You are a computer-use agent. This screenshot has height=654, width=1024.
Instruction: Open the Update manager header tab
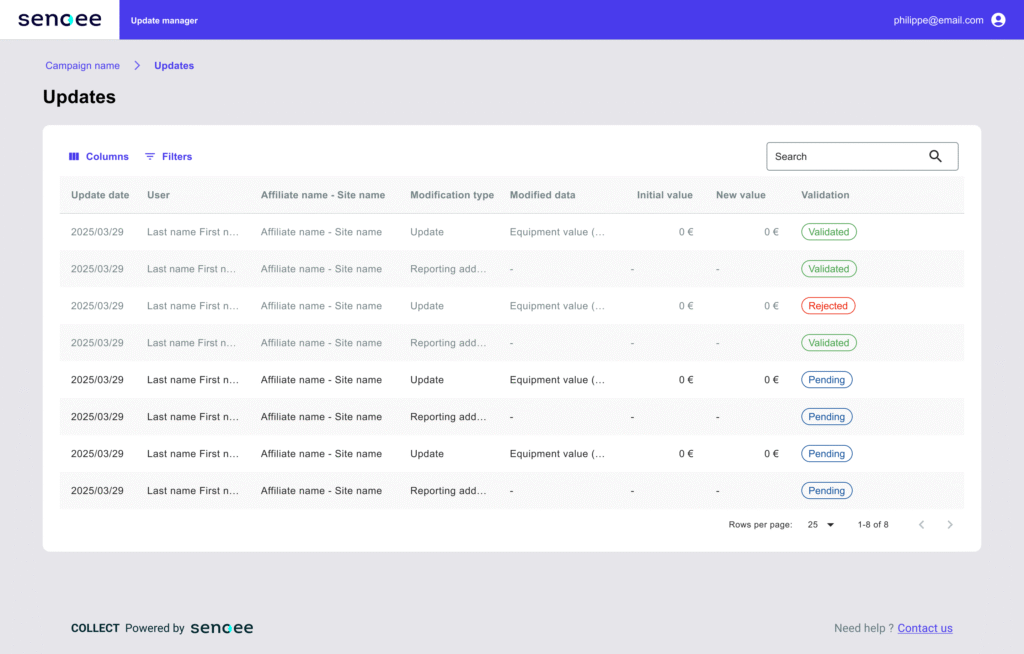(x=164, y=20)
